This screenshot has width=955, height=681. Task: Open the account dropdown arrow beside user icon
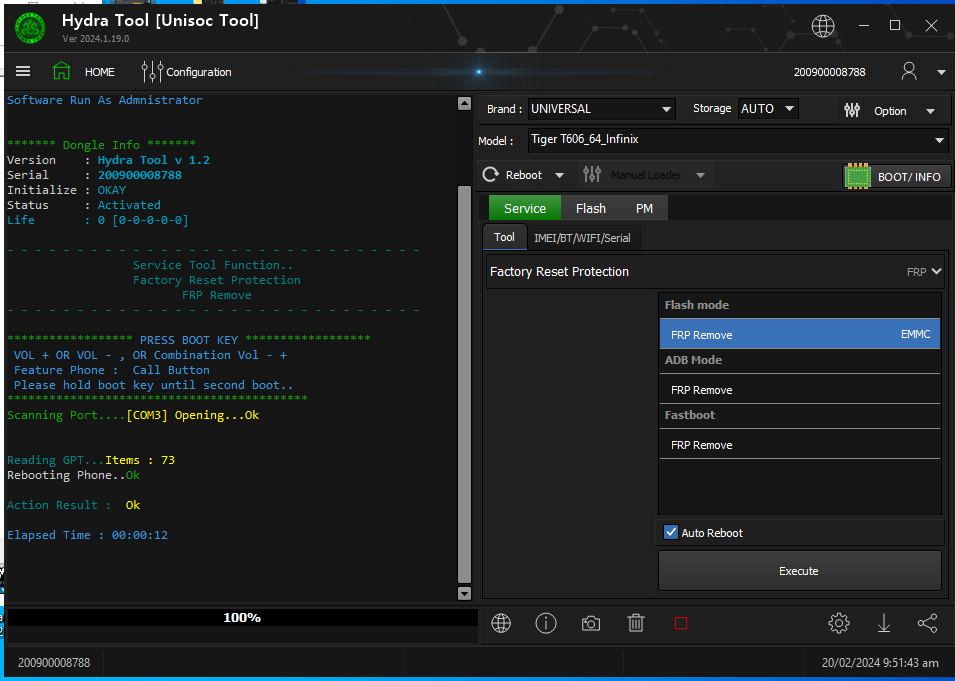[941, 72]
